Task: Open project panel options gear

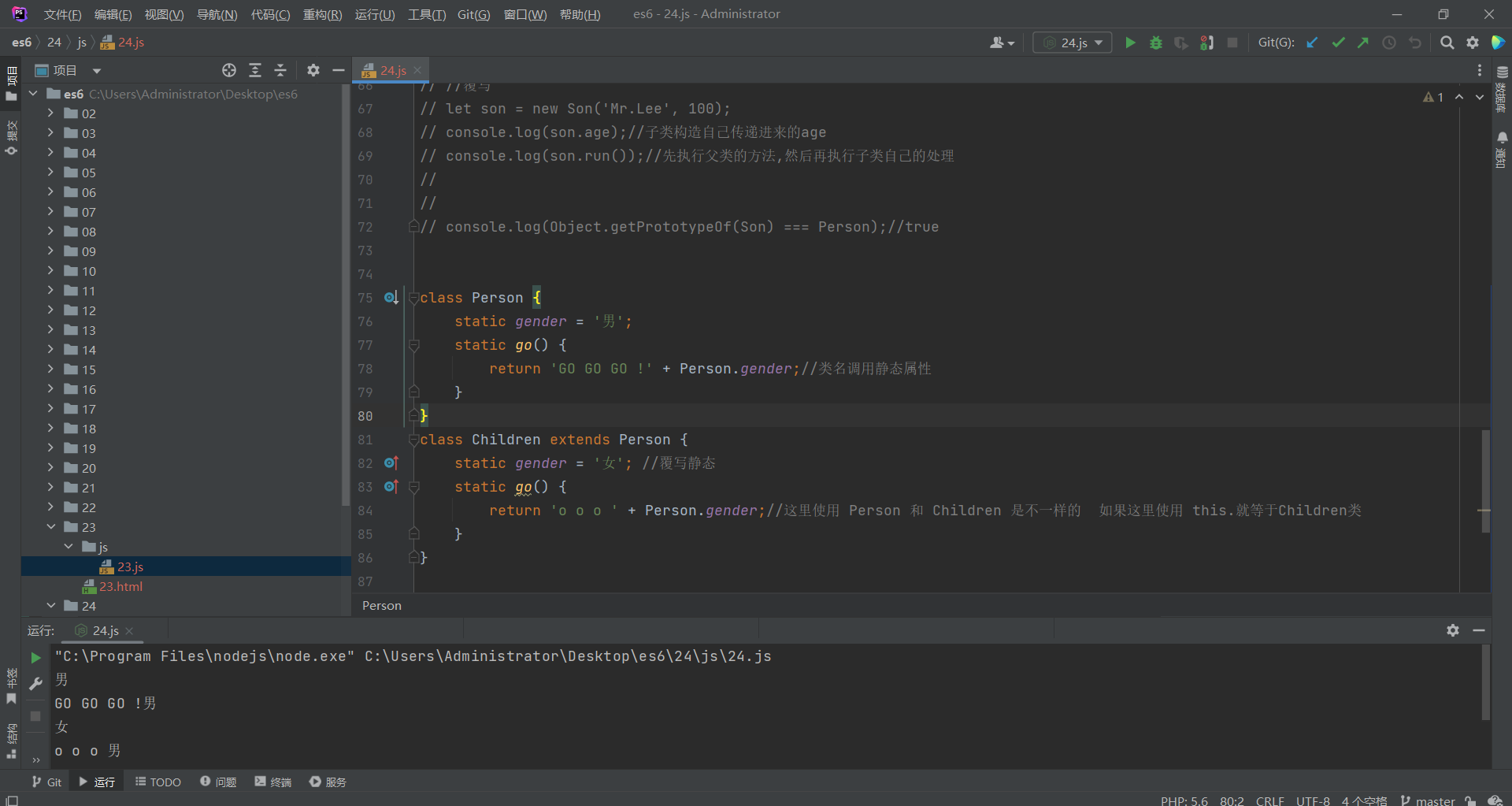Action: point(313,70)
